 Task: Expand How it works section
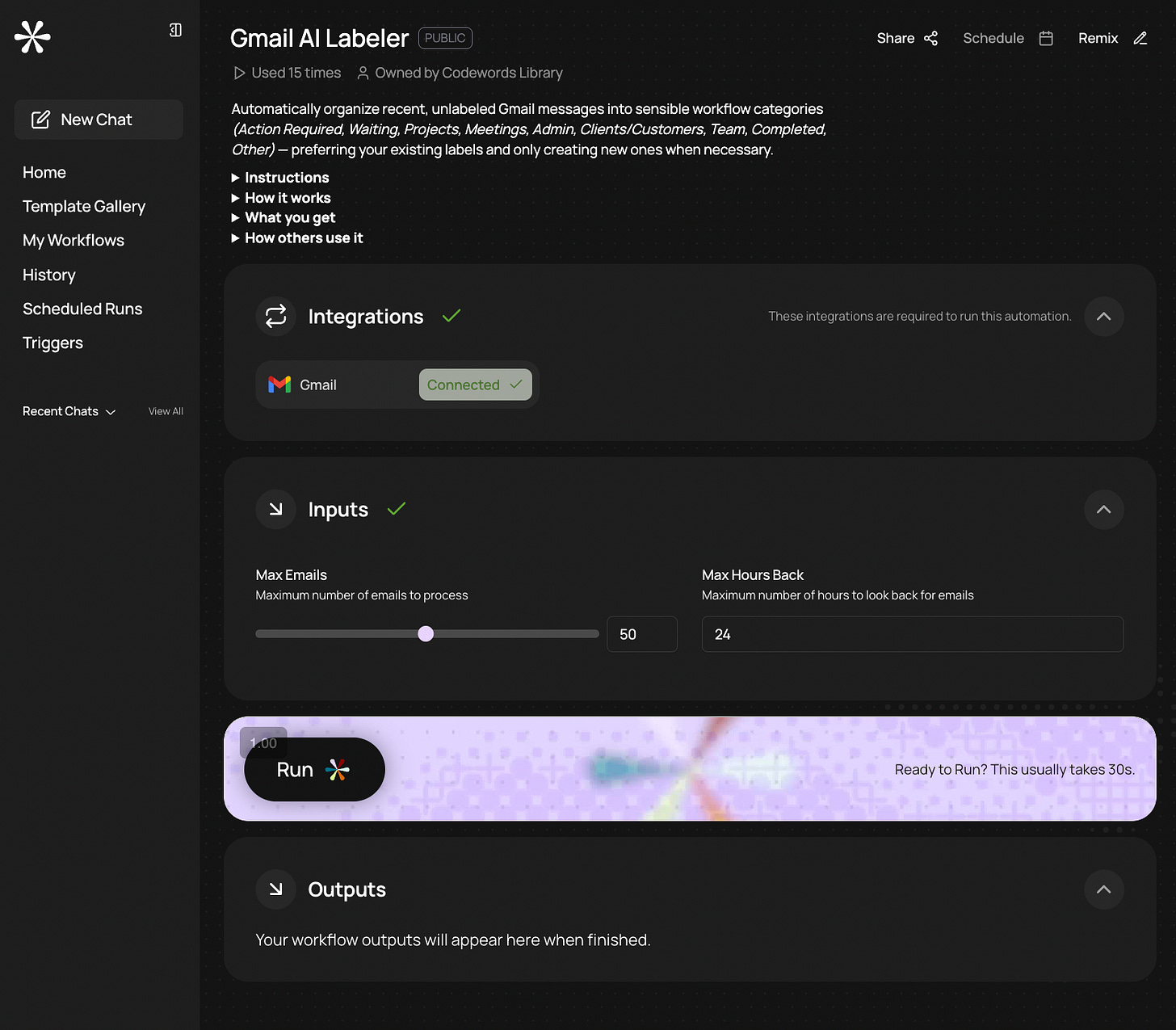tap(280, 198)
